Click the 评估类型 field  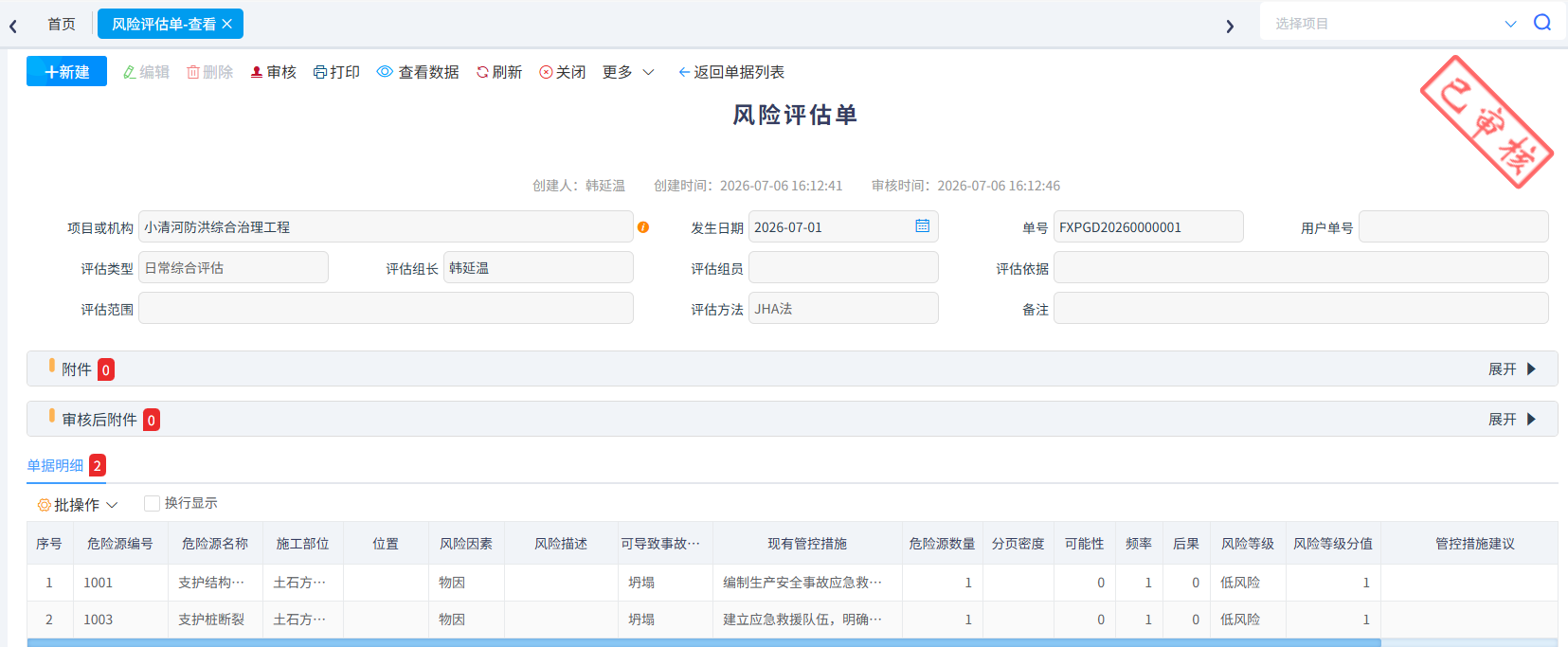(x=233, y=267)
